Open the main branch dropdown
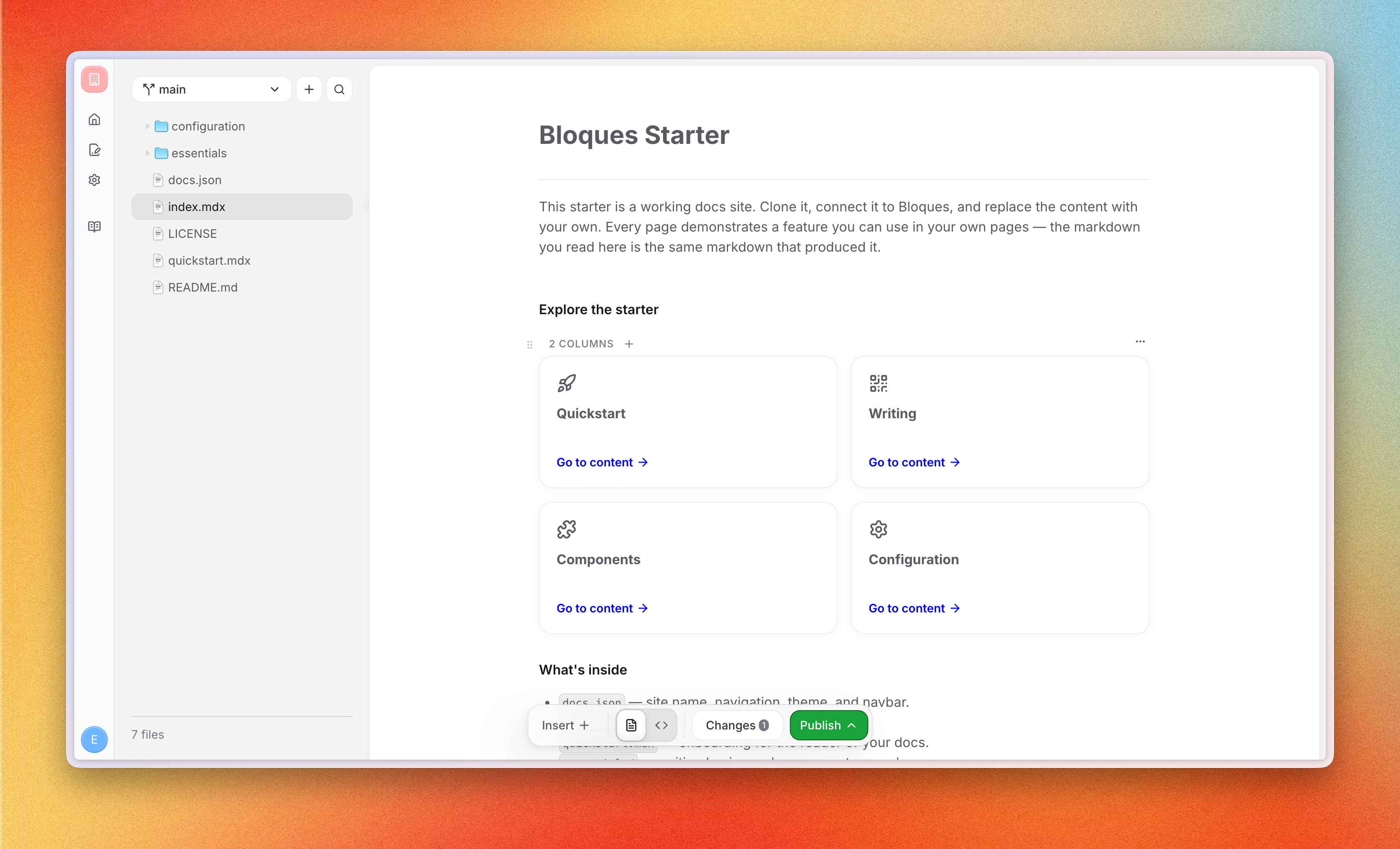This screenshot has height=849, width=1400. (x=211, y=89)
